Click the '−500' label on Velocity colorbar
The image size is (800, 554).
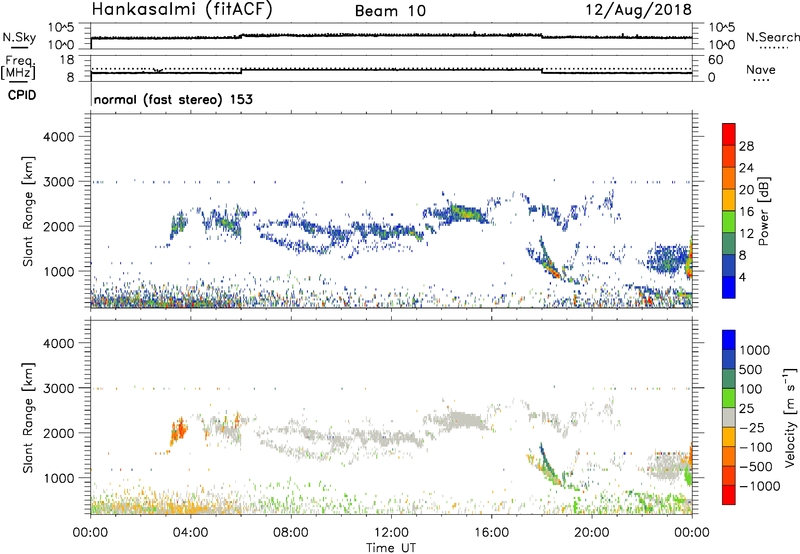point(755,466)
